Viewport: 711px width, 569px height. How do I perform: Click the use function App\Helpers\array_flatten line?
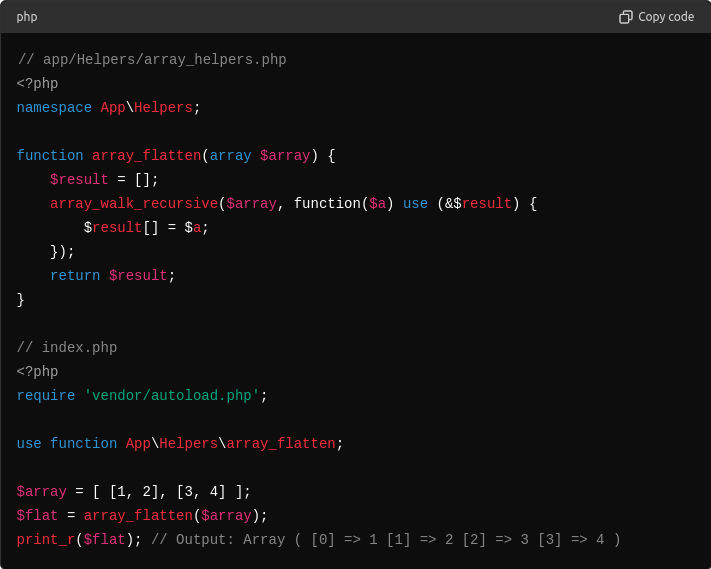pos(180,443)
